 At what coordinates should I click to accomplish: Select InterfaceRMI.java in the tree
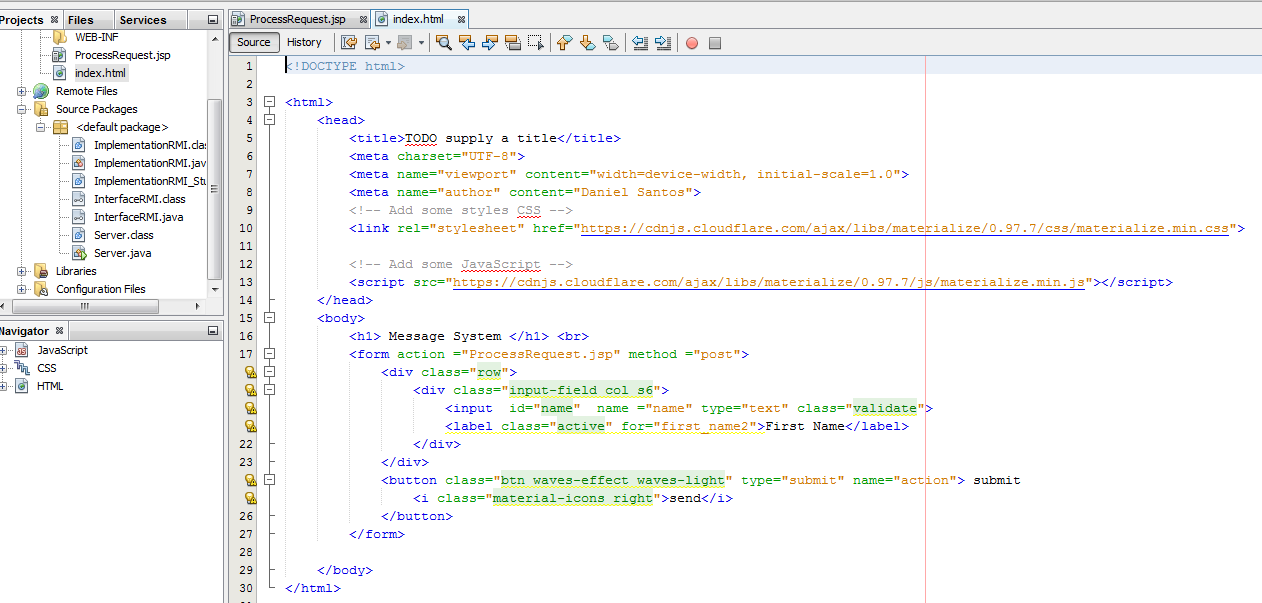point(138,217)
